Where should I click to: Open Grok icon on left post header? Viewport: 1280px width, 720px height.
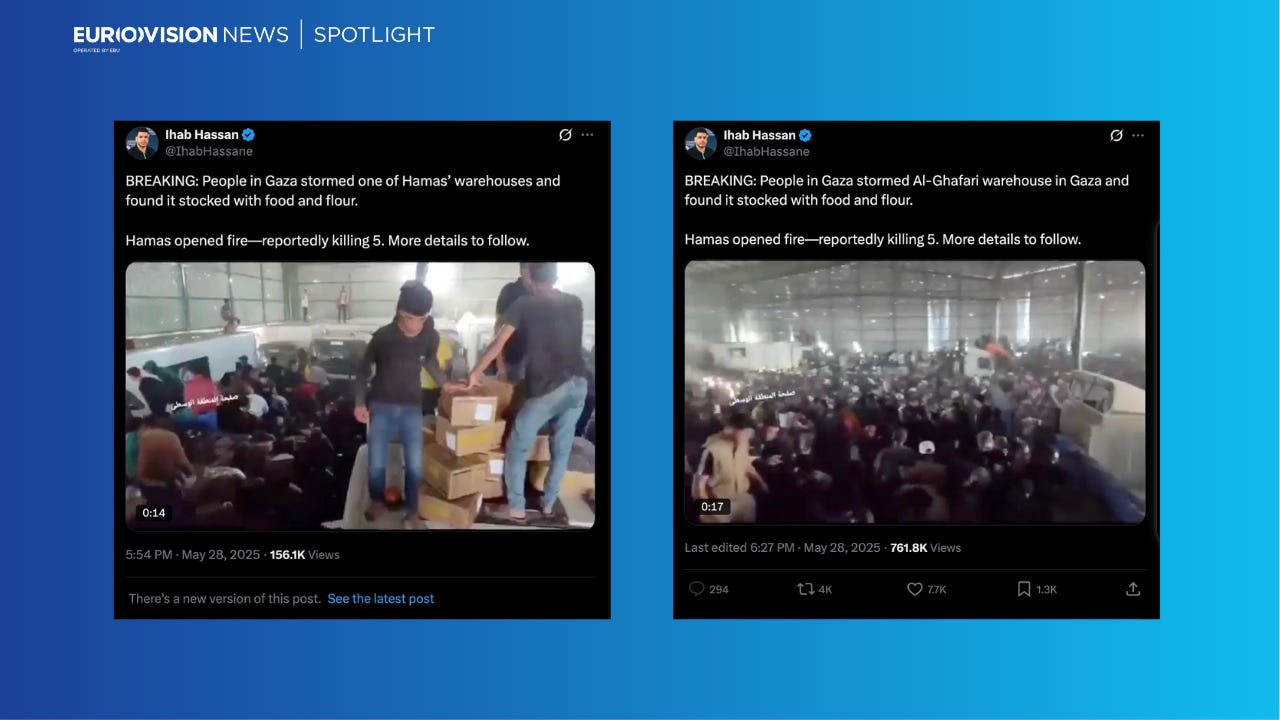point(565,135)
